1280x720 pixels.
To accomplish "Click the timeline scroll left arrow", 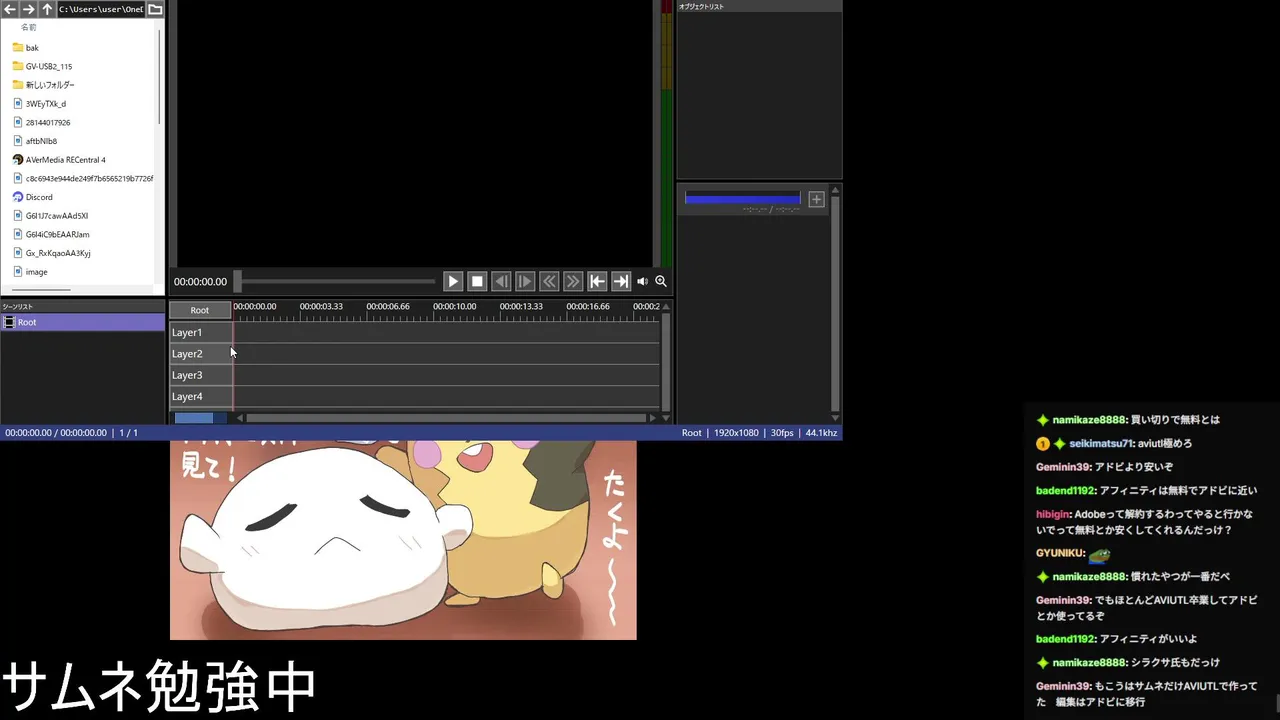I will (240, 418).
